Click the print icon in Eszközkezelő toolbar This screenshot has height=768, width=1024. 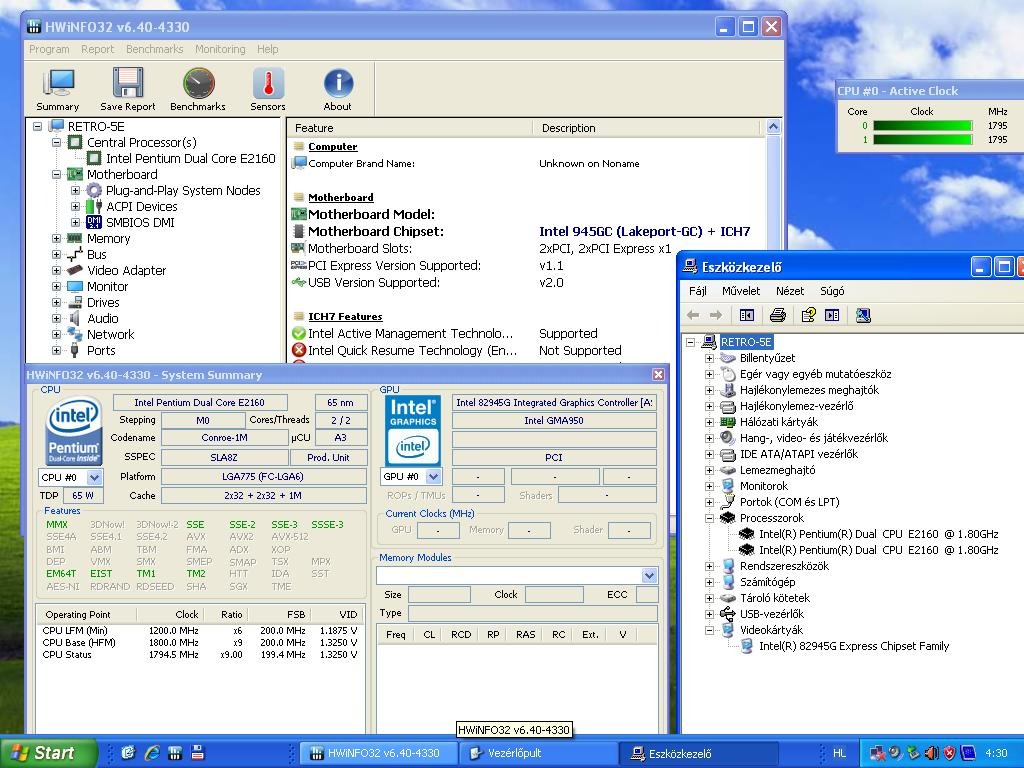pos(778,315)
